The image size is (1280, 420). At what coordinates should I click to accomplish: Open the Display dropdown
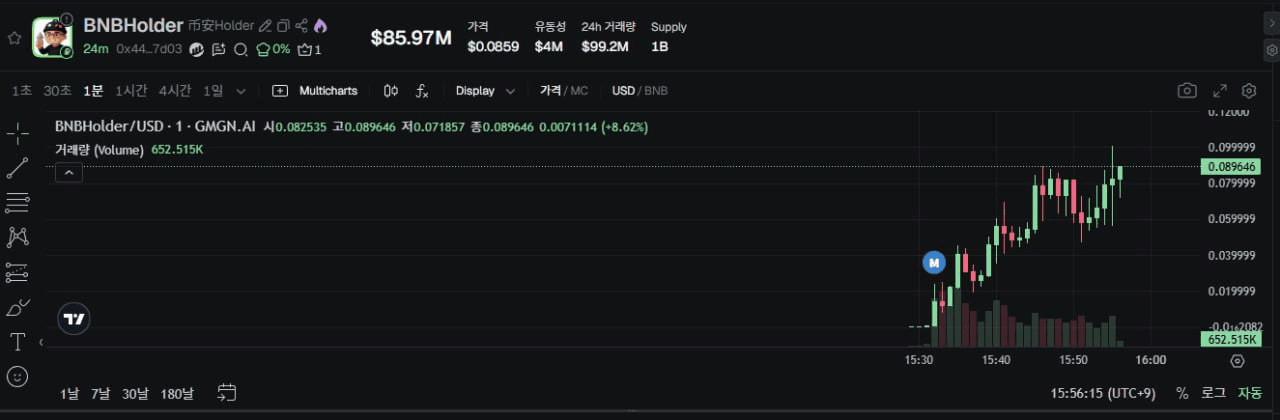(x=486, y=91)
